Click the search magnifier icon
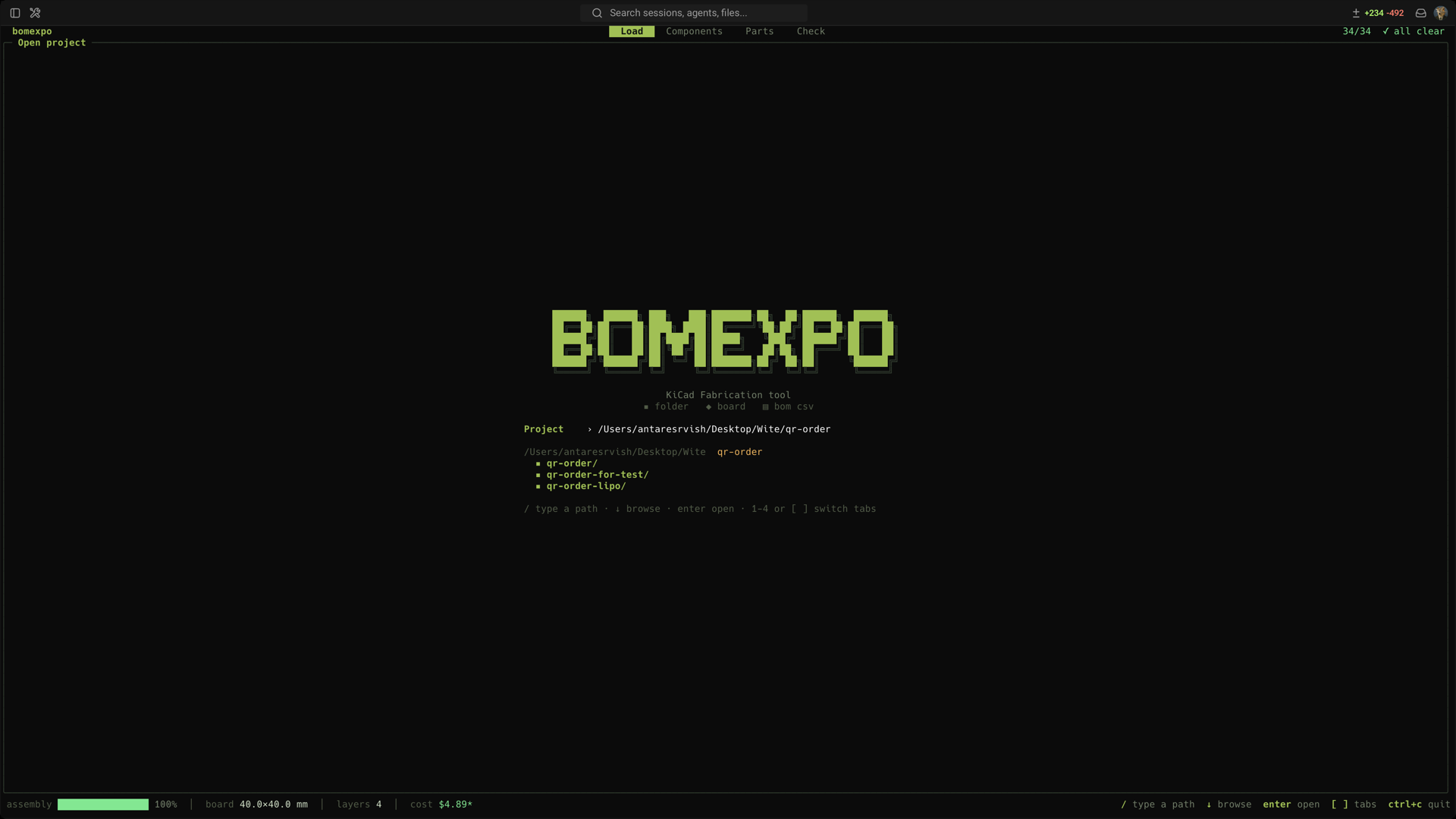This screenshot has width=1456, height=819. point(597,13)
